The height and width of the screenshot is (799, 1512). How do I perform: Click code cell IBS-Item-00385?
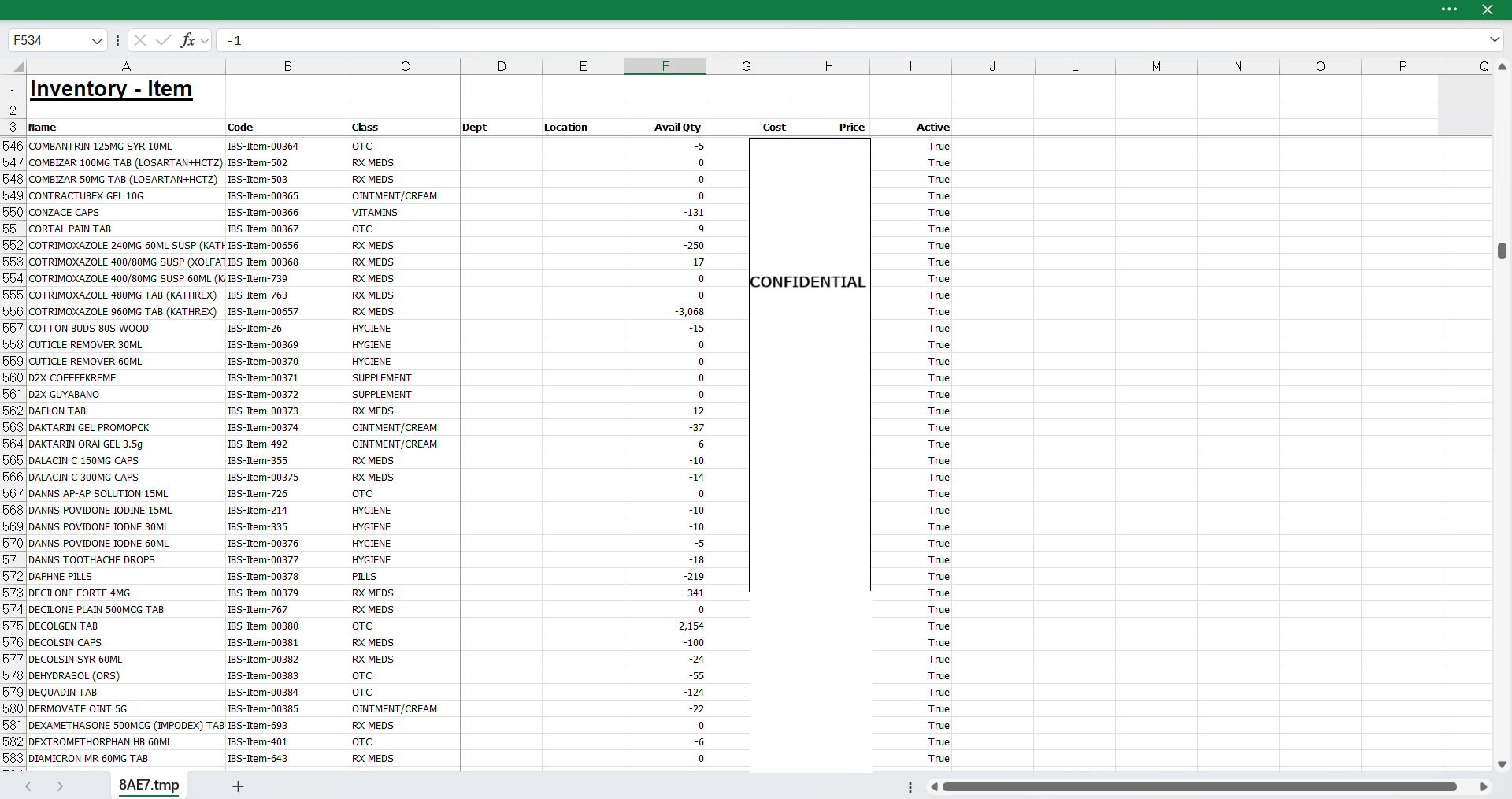[287, 709]
